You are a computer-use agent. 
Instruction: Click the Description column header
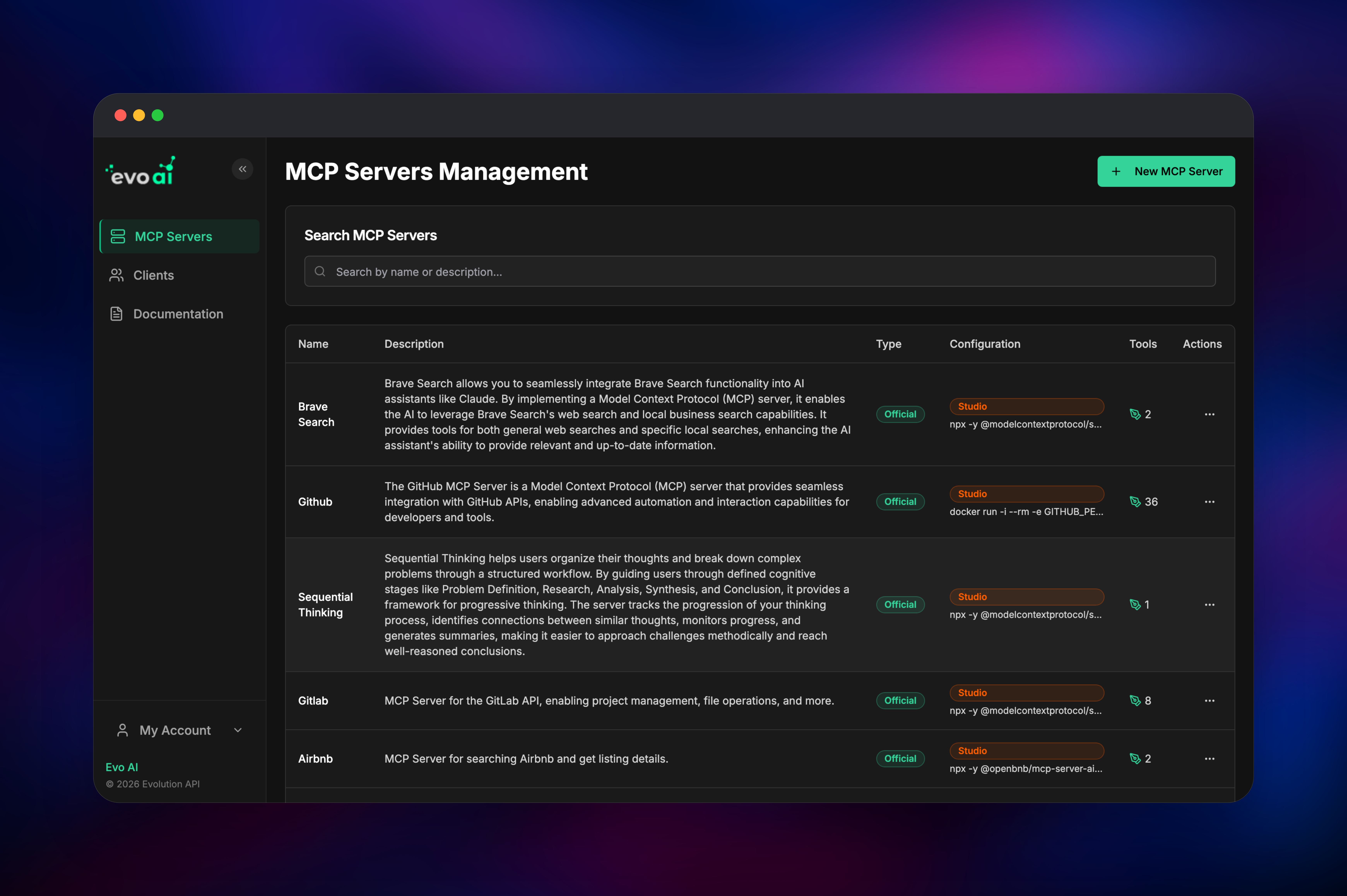point(414,344)
